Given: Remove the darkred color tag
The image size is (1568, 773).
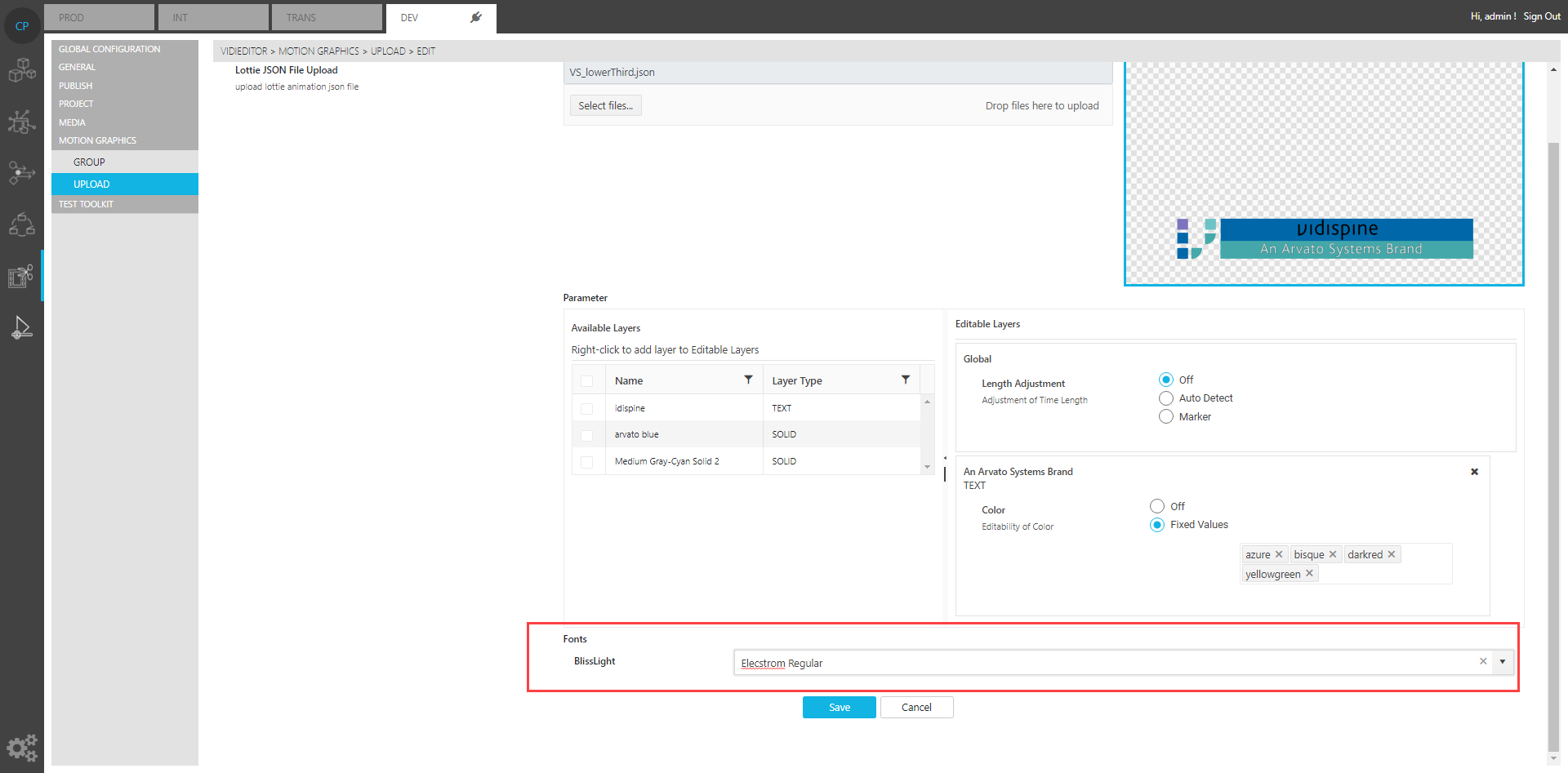Looking at the screenshot, I should point(1392,554).
